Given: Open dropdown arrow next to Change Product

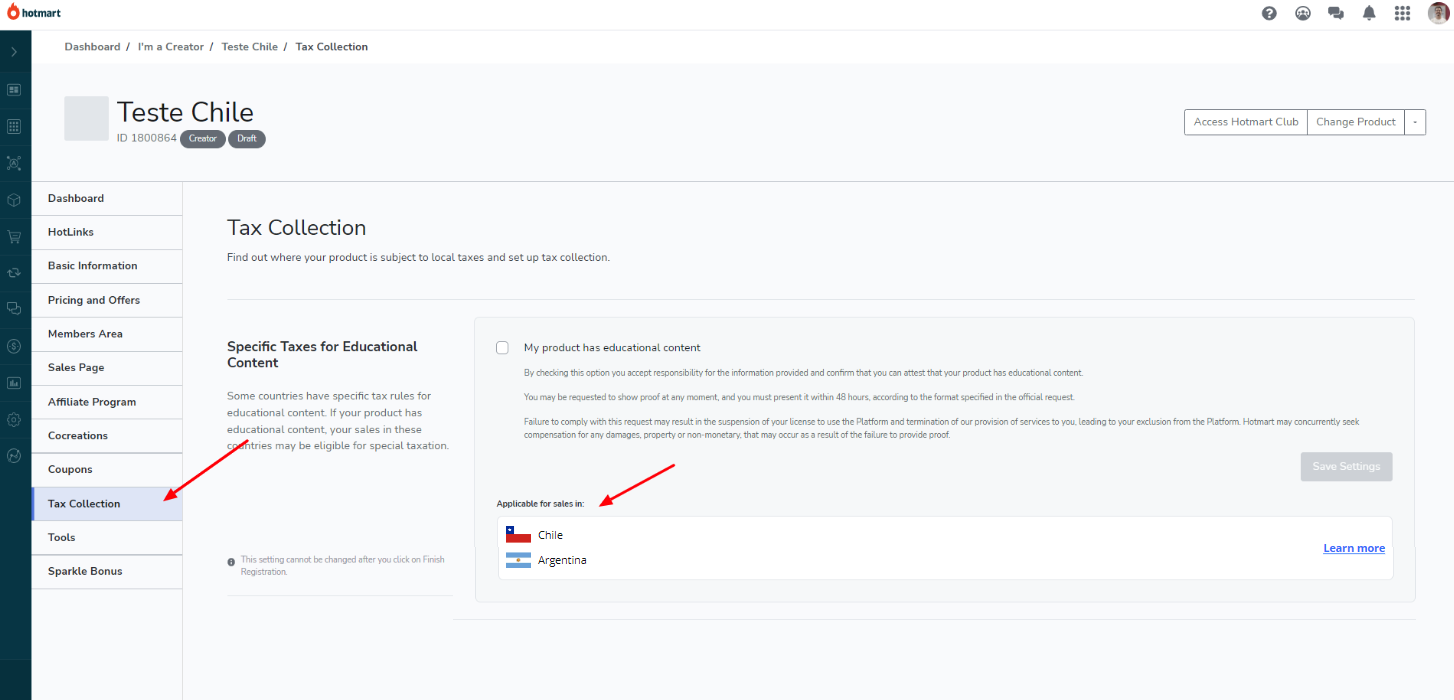Looking at the screenshot, I should coord(1416,122).
